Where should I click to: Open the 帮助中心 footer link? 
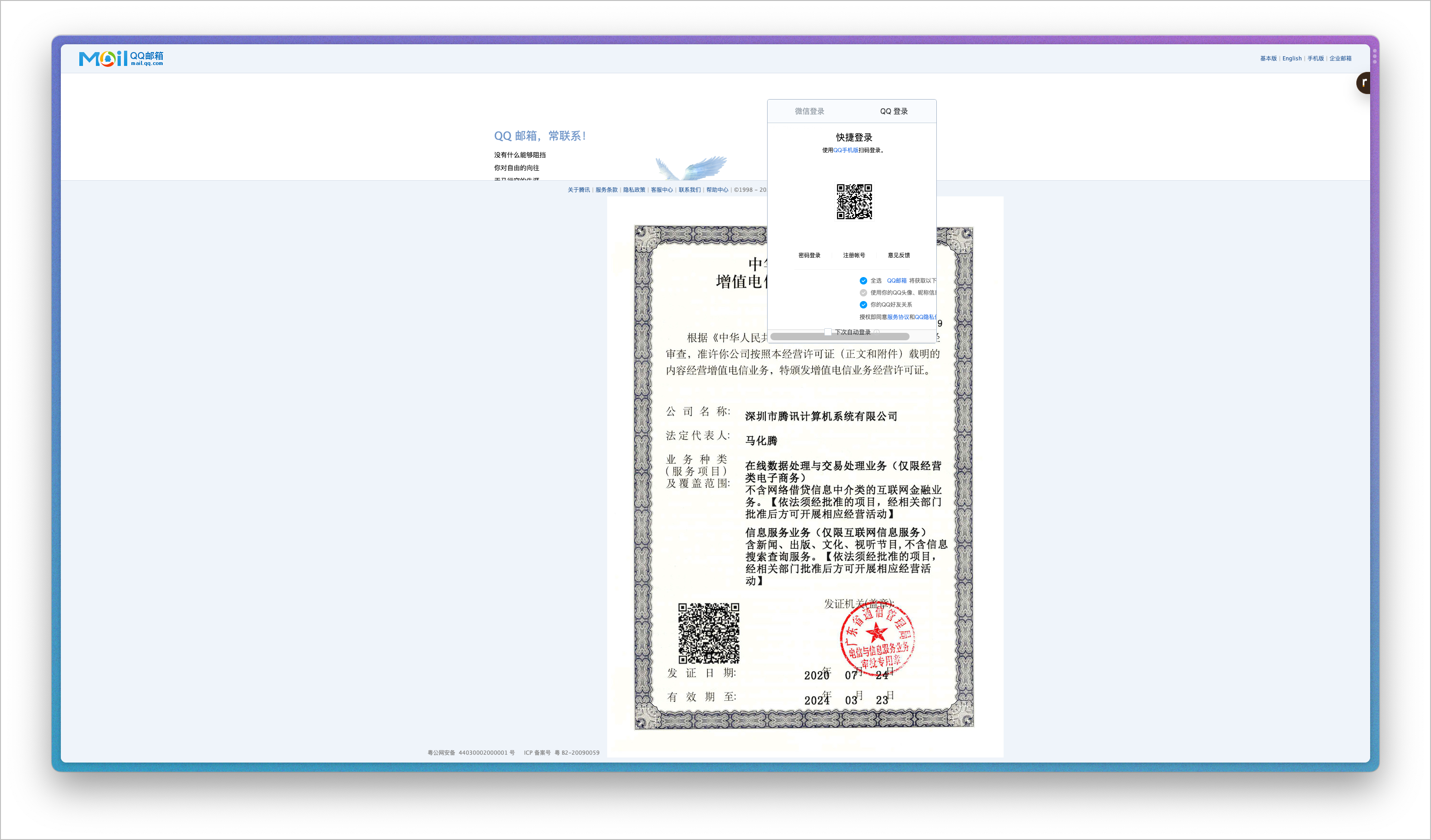click(717, 189)
